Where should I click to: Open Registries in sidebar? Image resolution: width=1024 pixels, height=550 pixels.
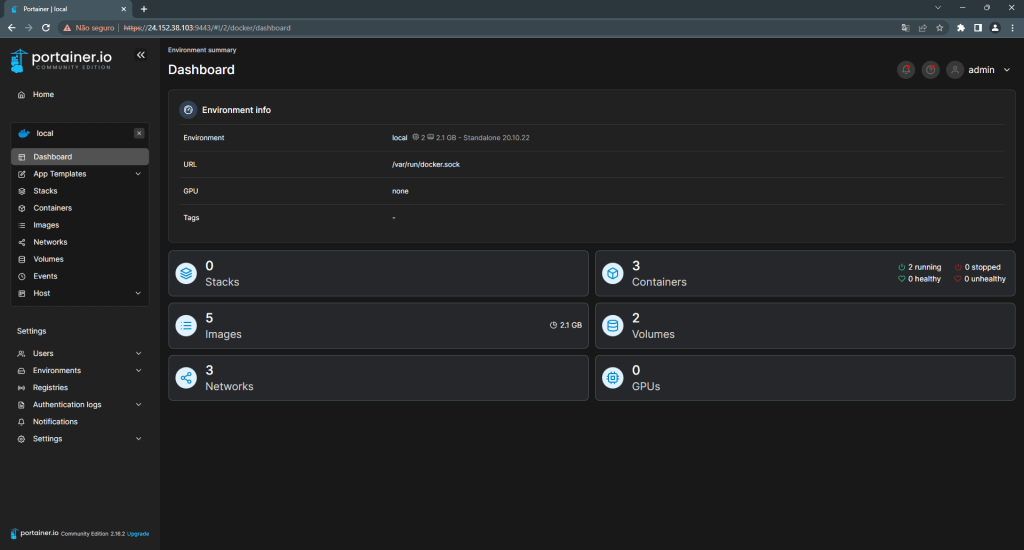(x=50, y=387)
